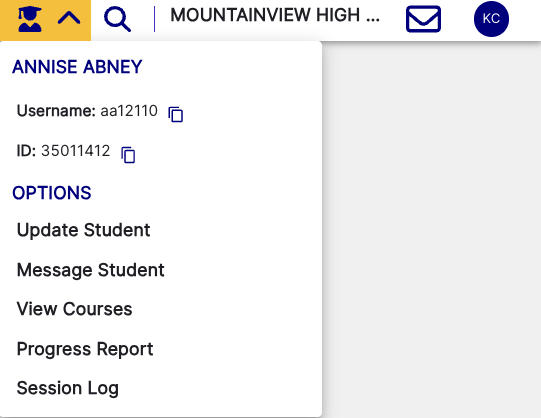Copy the username aa12110
This screenshot has width=541, height=418.
pyautogui.click(x=176, y=114)
